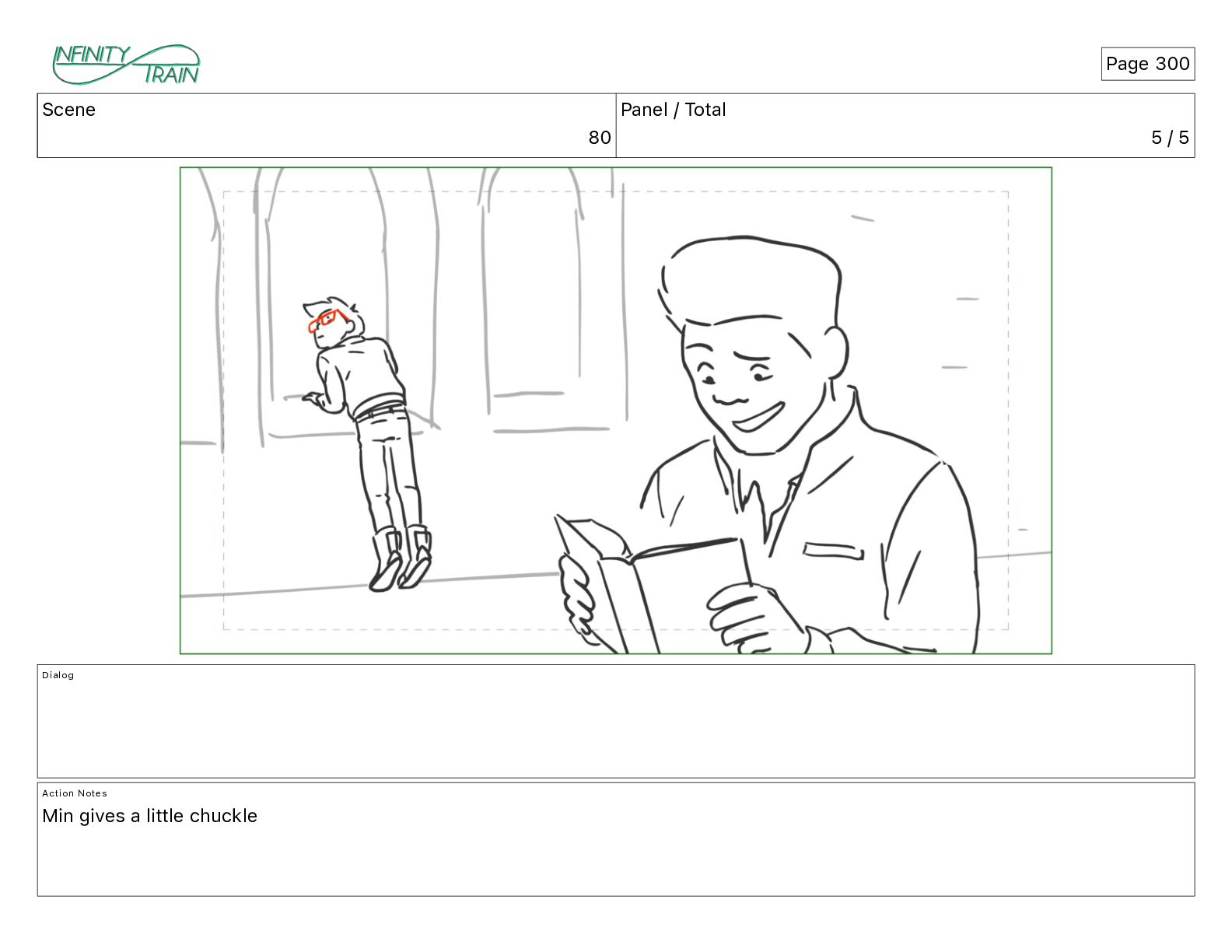Click the empty Dialog field

(x=616, y=721)
